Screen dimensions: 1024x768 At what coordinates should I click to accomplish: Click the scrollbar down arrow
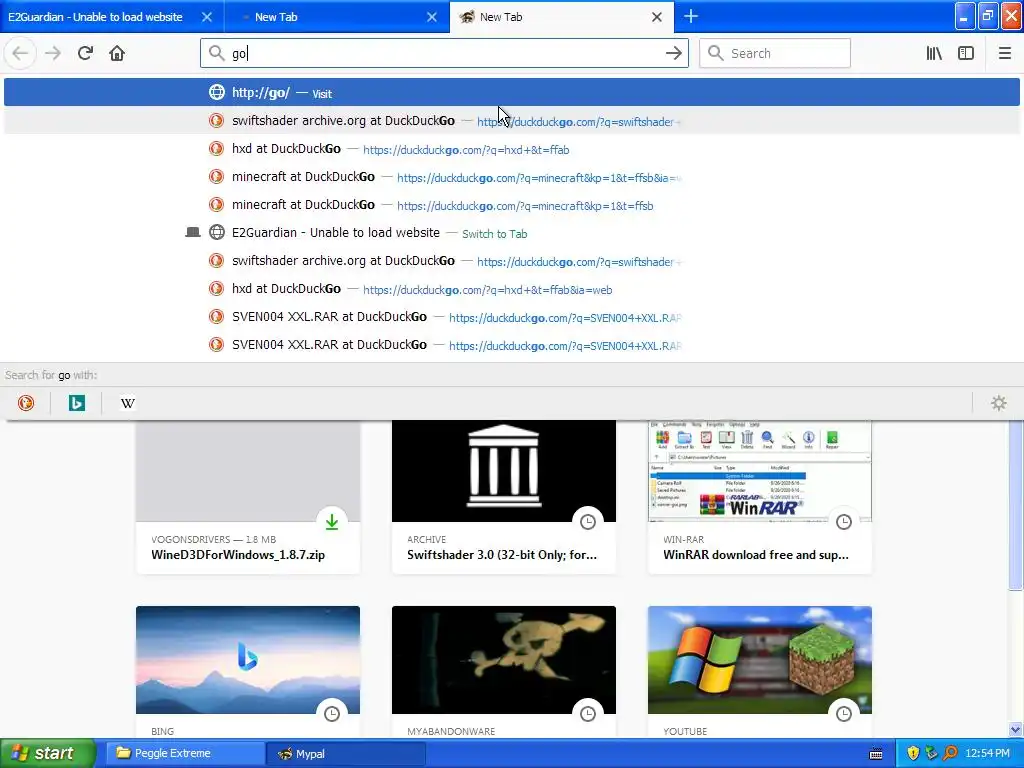click(1016, 730)
